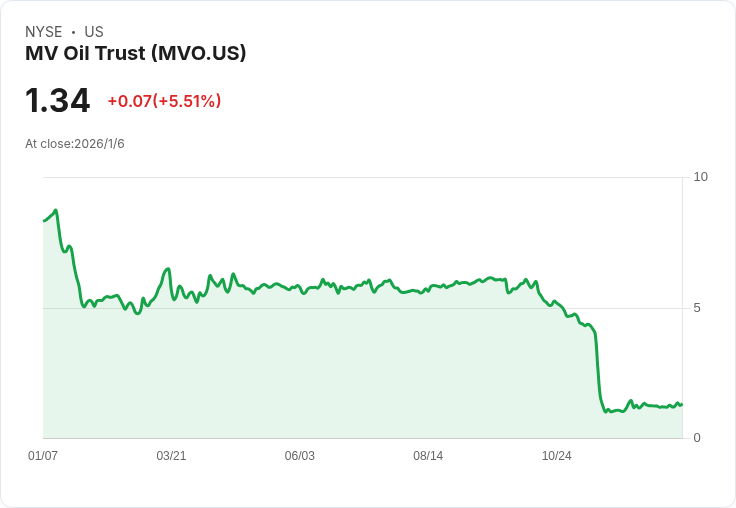Click the +0.07(+5.51%) change value
The height and width of the screenshot is (508, 736).
click(164, 101)
